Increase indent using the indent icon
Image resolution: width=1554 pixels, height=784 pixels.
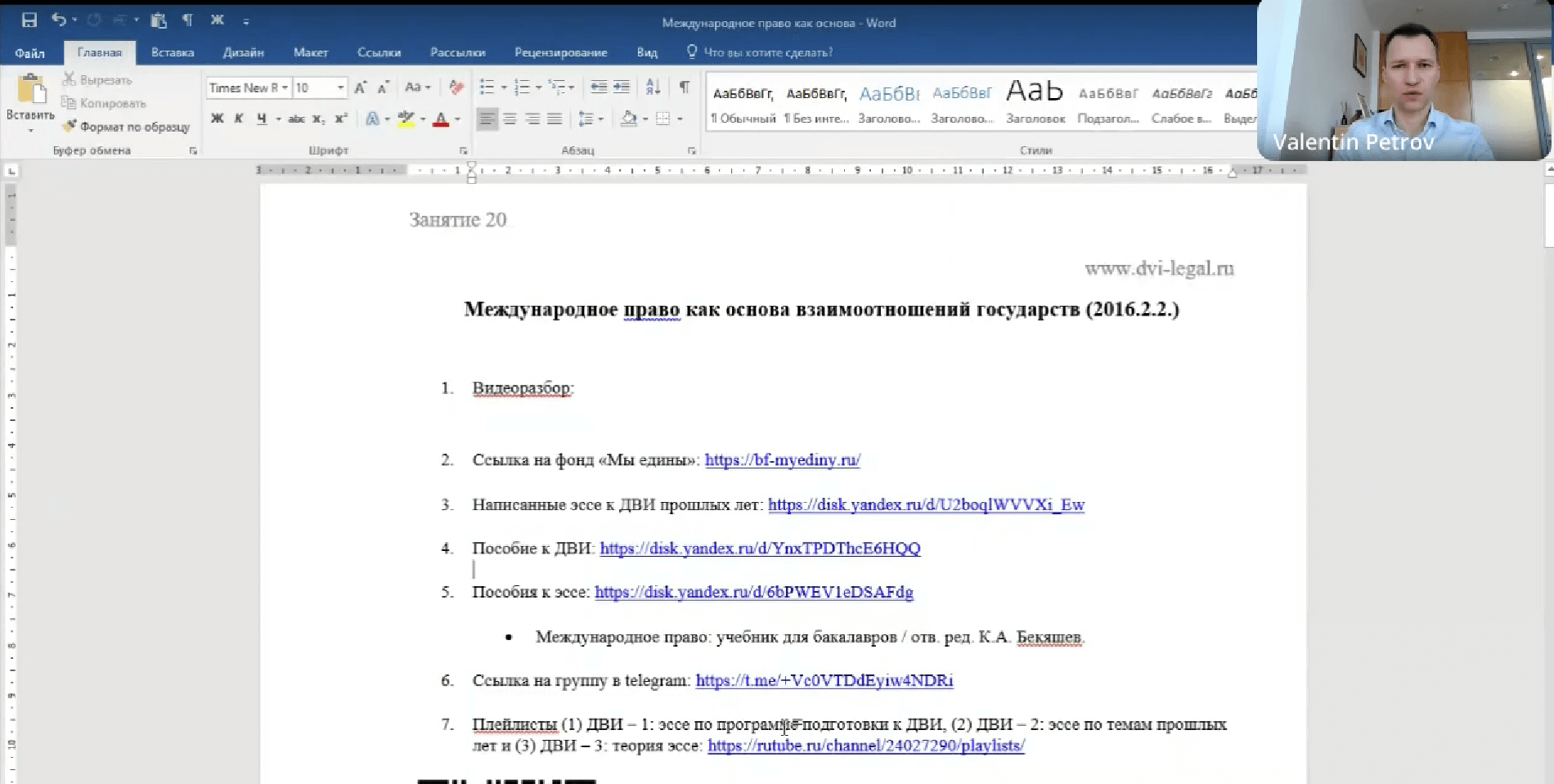click(622, 87)
